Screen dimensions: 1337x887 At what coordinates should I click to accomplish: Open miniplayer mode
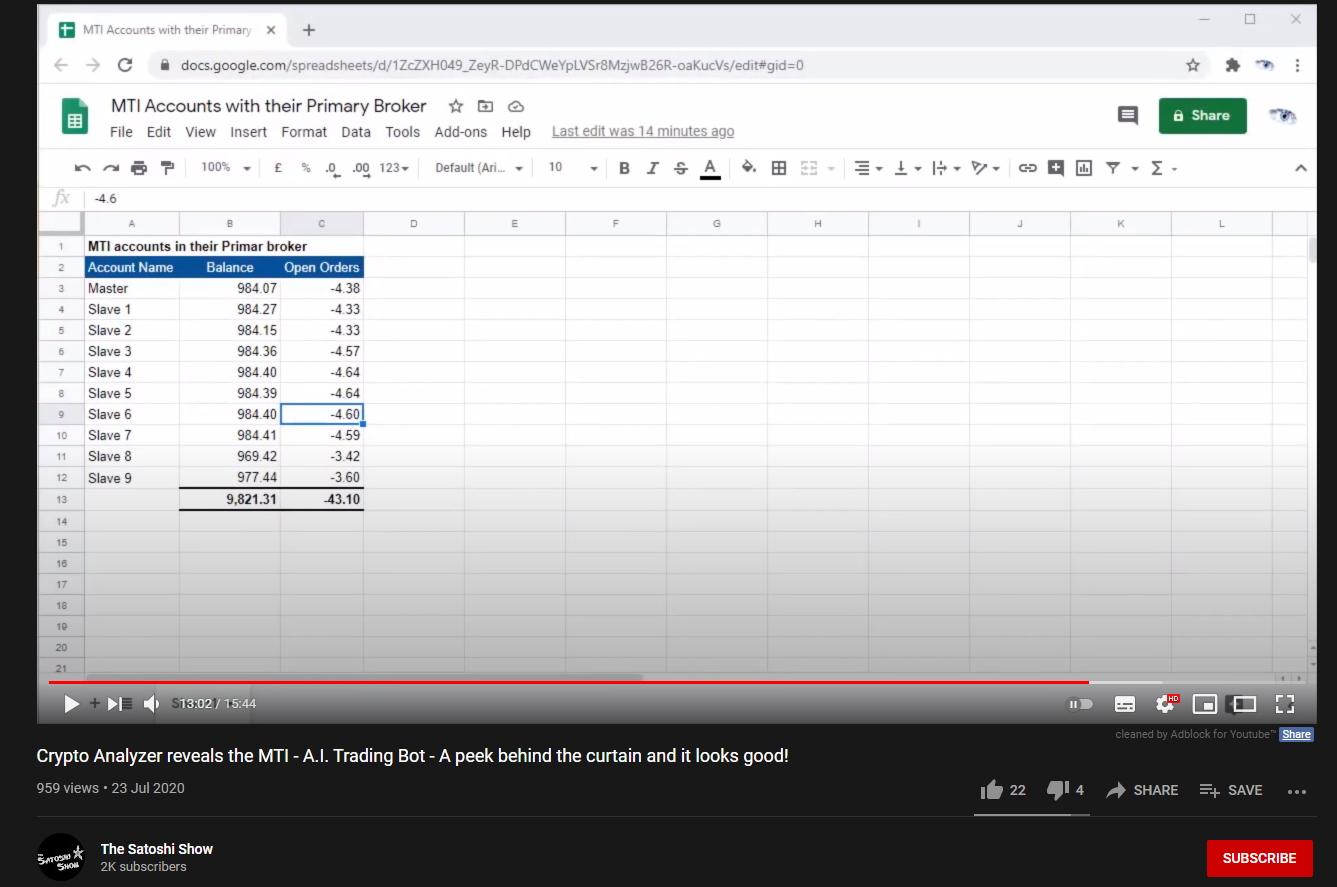(x=1205, y=704)
